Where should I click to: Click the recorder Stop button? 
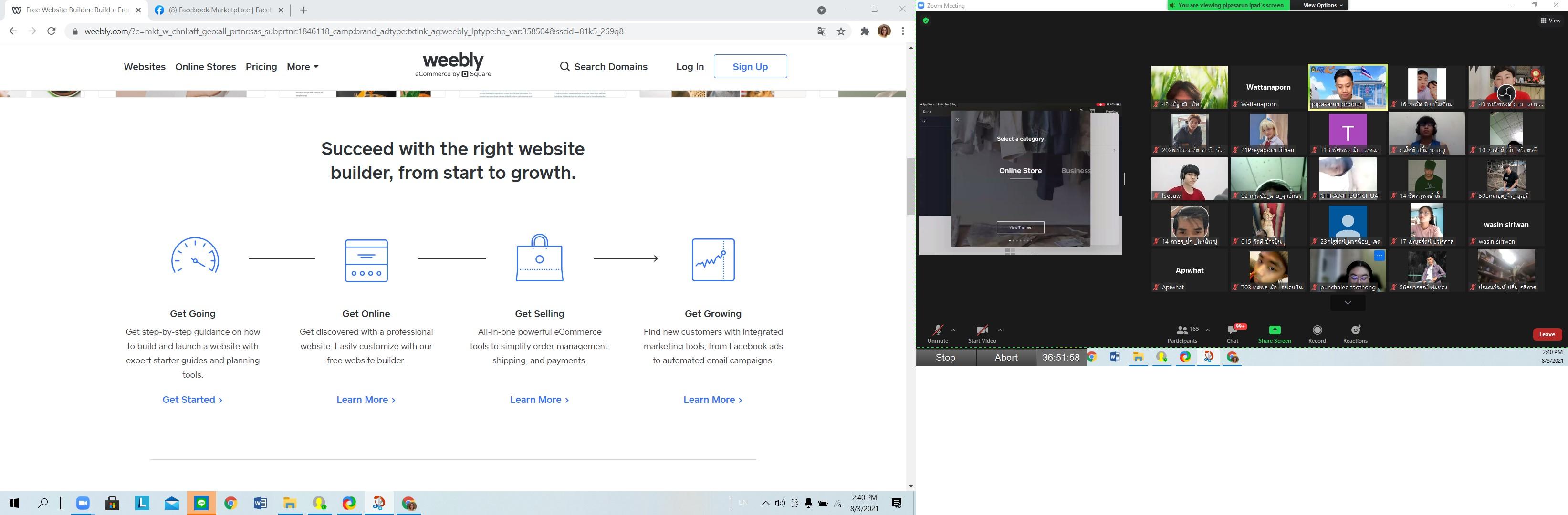945,358
